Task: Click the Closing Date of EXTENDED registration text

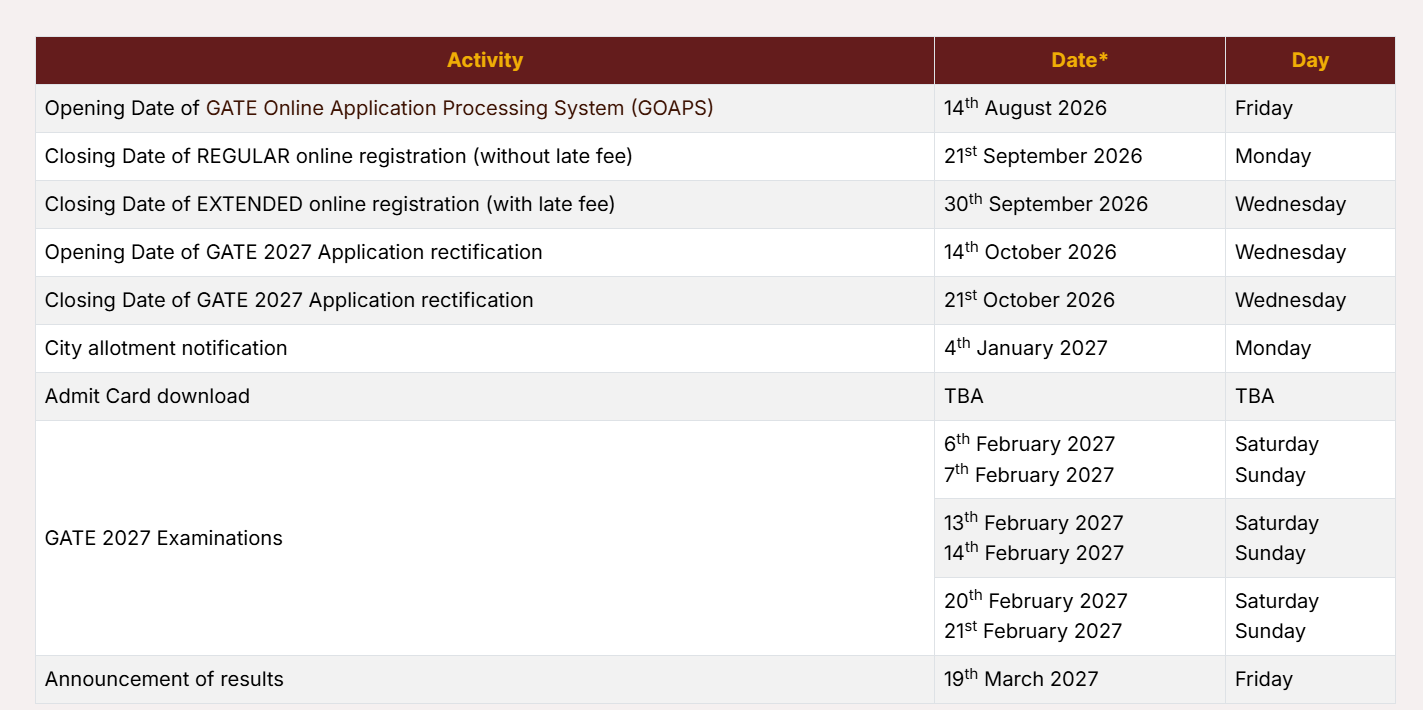Action: point(330,204)
